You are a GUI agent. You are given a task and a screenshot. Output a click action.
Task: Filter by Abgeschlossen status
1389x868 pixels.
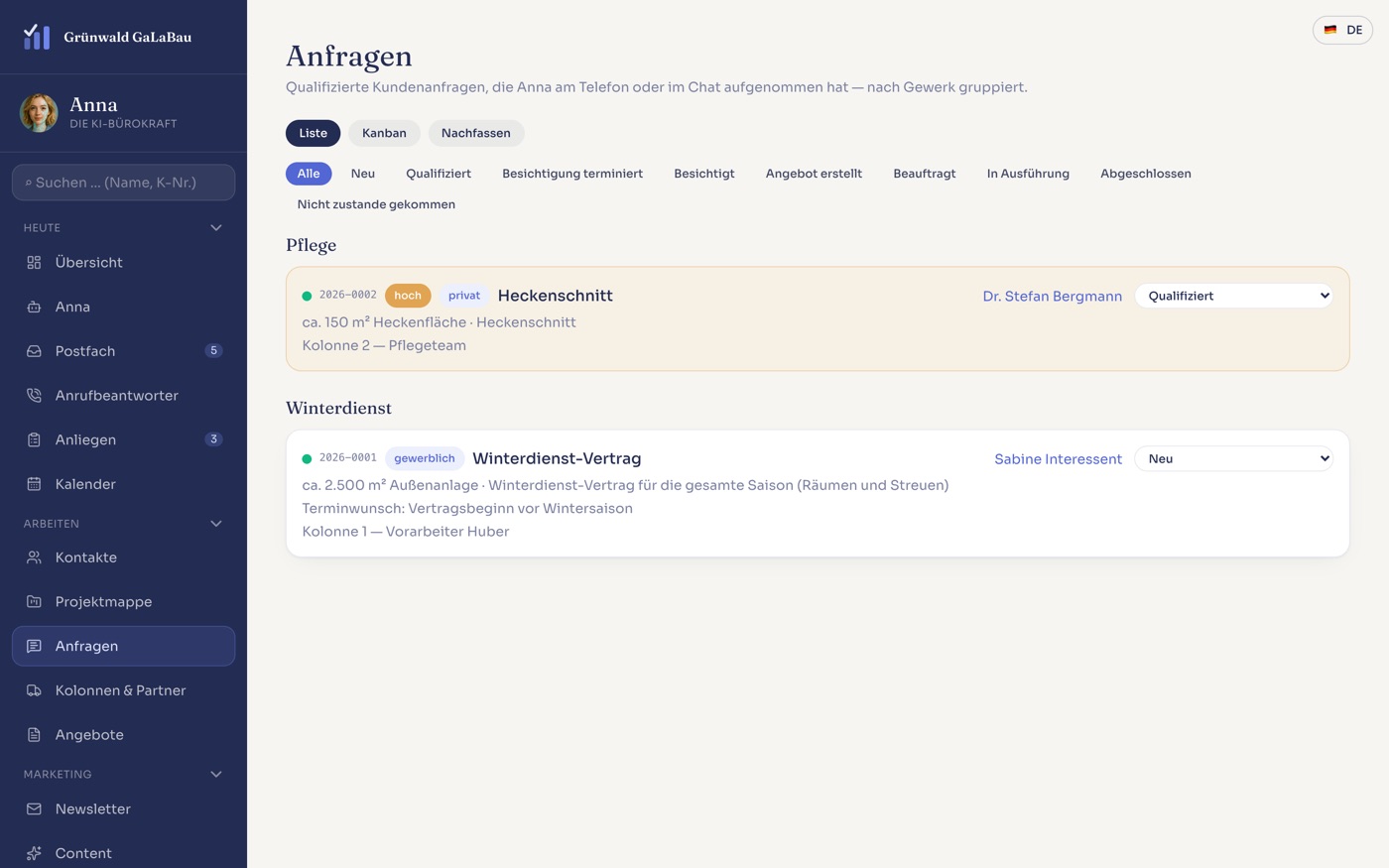coord(1146,174)
